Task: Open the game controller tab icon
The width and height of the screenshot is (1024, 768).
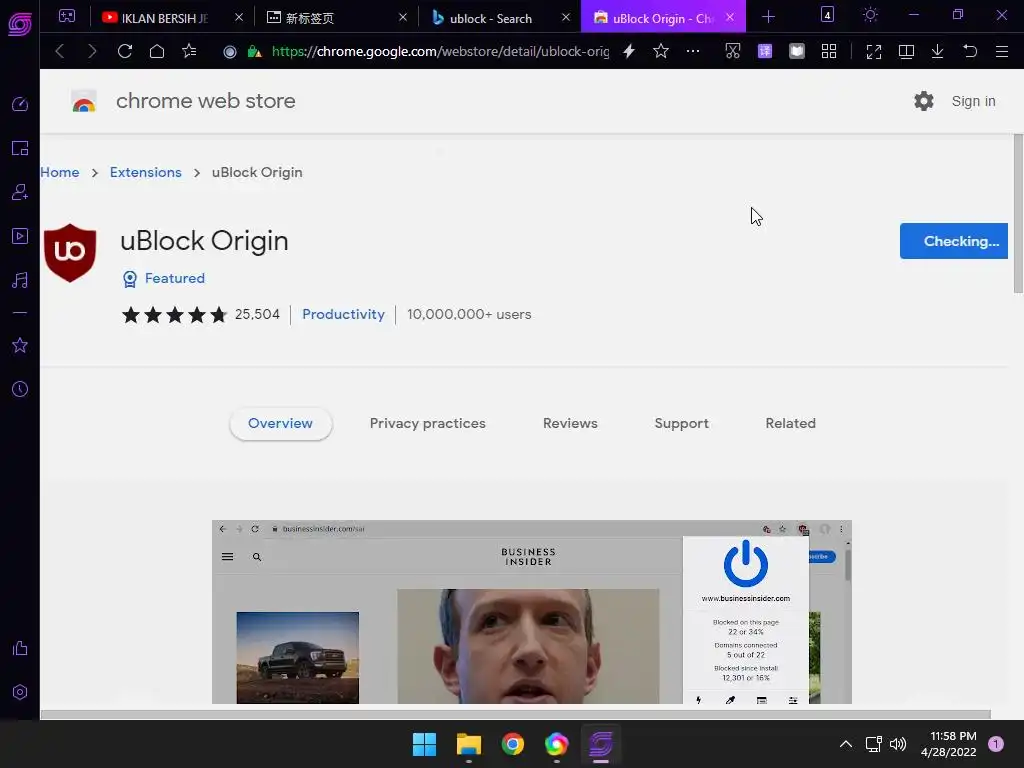Action: click(67, 16)
